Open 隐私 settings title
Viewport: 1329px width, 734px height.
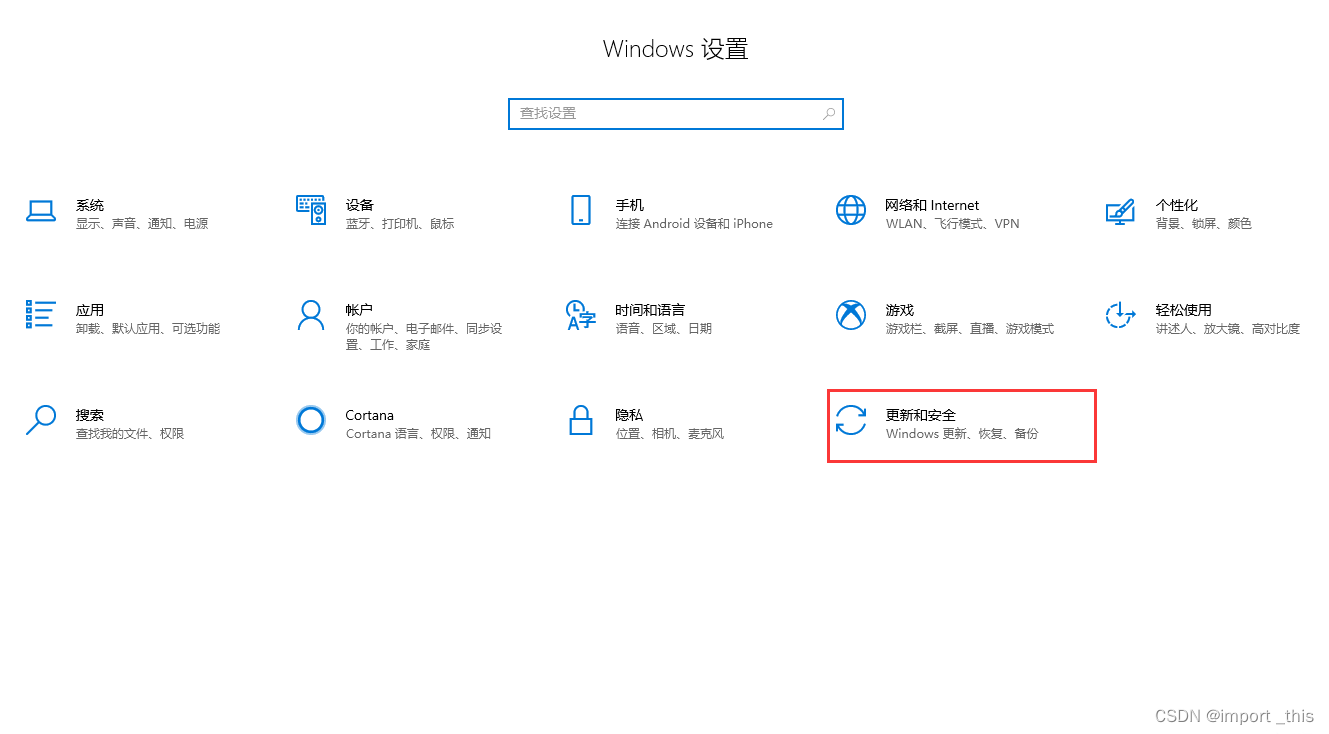click(x=630, y=415)
